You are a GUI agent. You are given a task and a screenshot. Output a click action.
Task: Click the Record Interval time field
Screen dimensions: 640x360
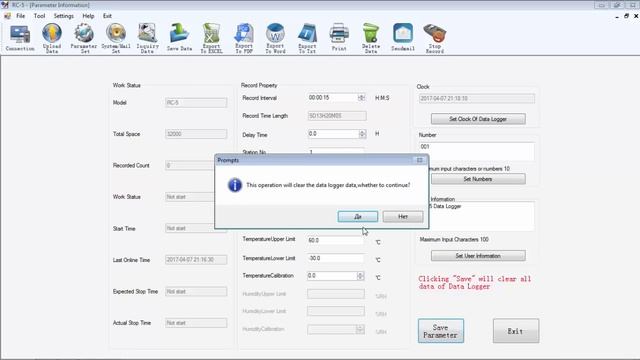(x=333, y=98)
